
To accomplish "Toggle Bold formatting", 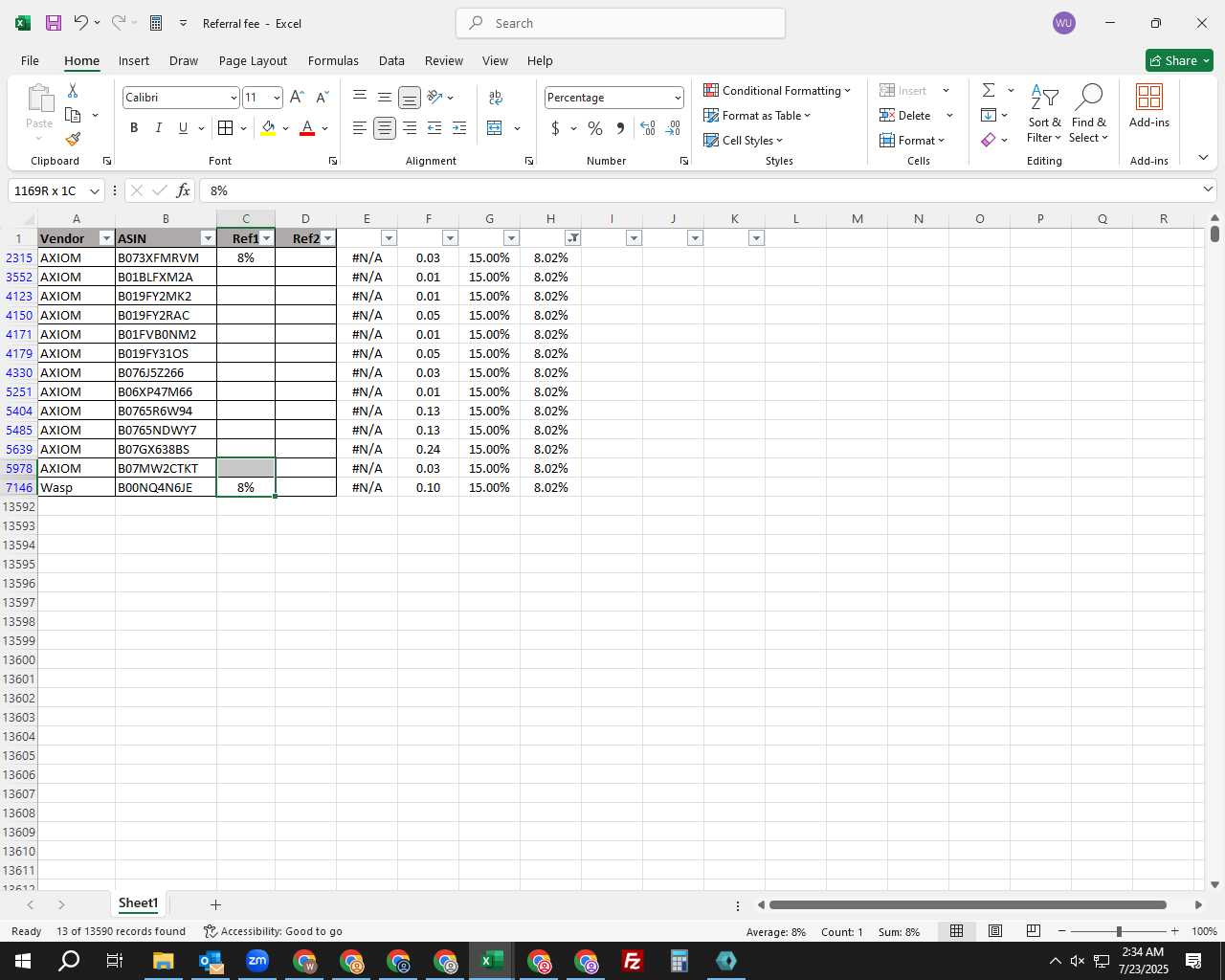I will tap(134, 127).
